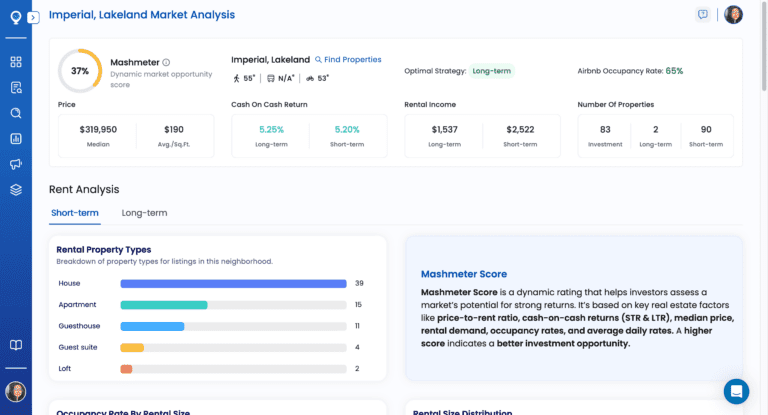
Task: Open the stacked layers sidebar icon
Action: [16, 189]
